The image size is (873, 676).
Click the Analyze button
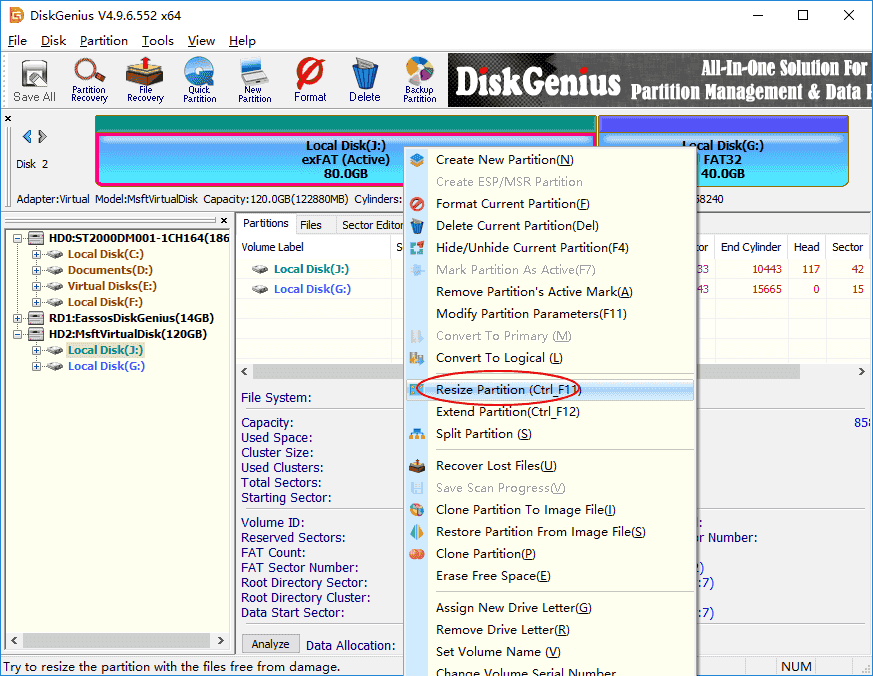click(269, 645)
